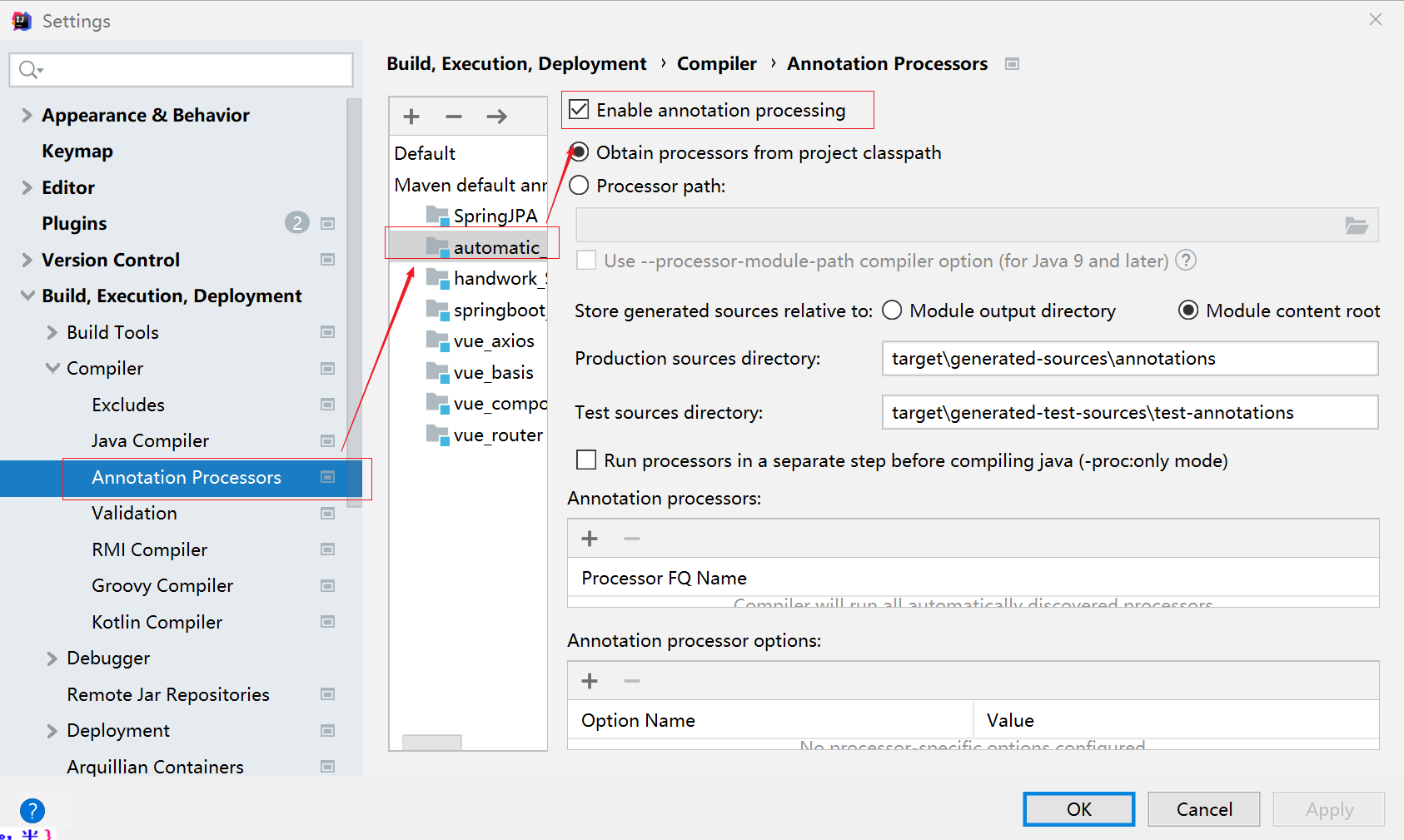The height and width of the screenshot is (840, 1404).
Task: Click the browse folder icon for processor path
Action: tap(1357, 226)
